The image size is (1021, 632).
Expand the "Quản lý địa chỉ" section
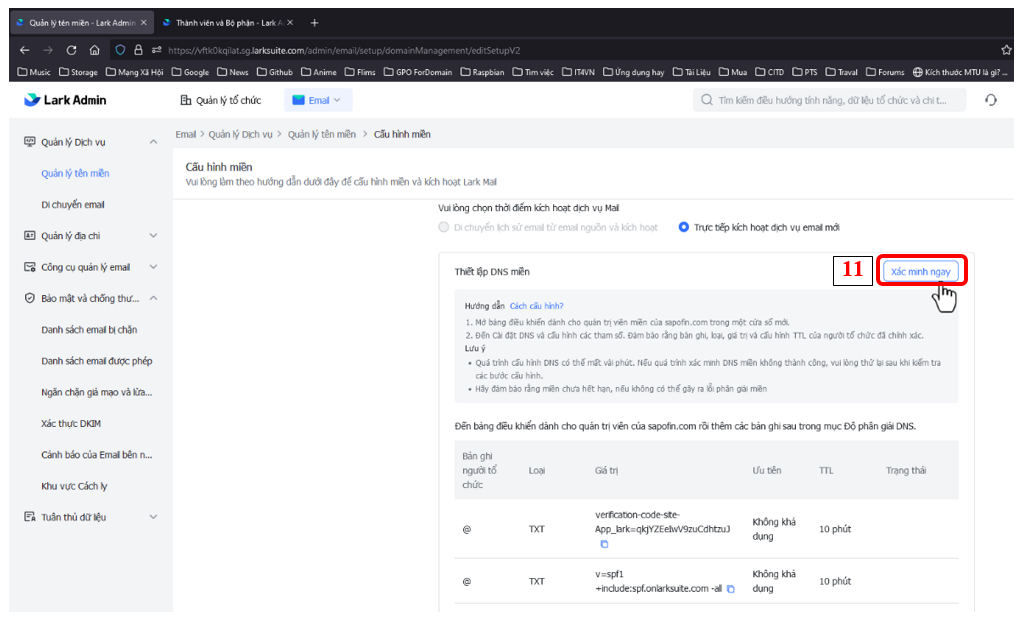pos(153,236)
